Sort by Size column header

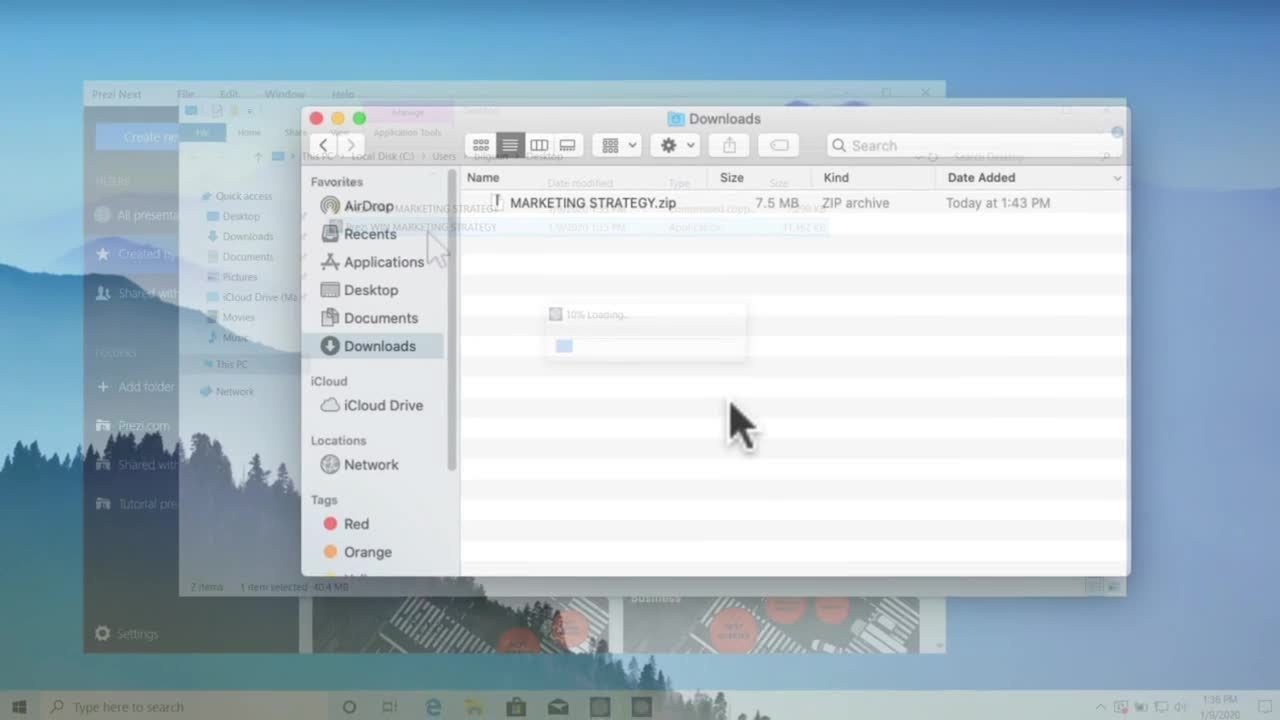[732, 178]
